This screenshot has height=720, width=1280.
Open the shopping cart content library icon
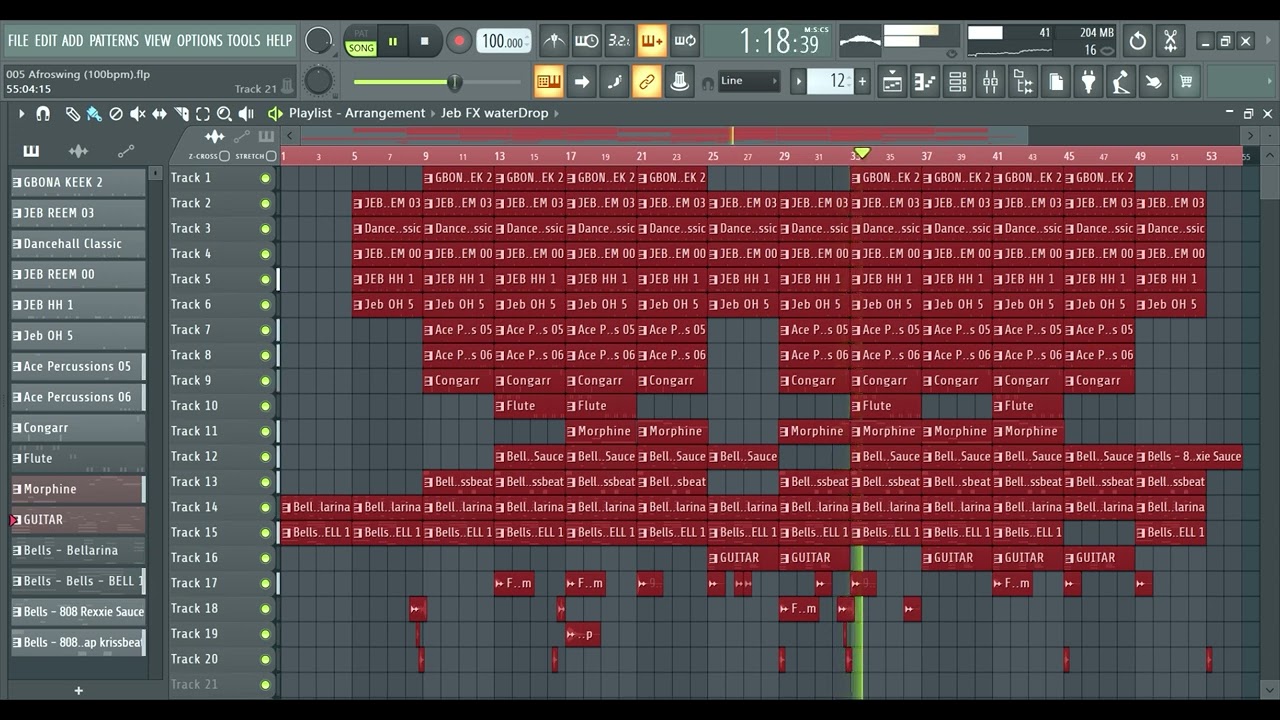click(1186, 81)
